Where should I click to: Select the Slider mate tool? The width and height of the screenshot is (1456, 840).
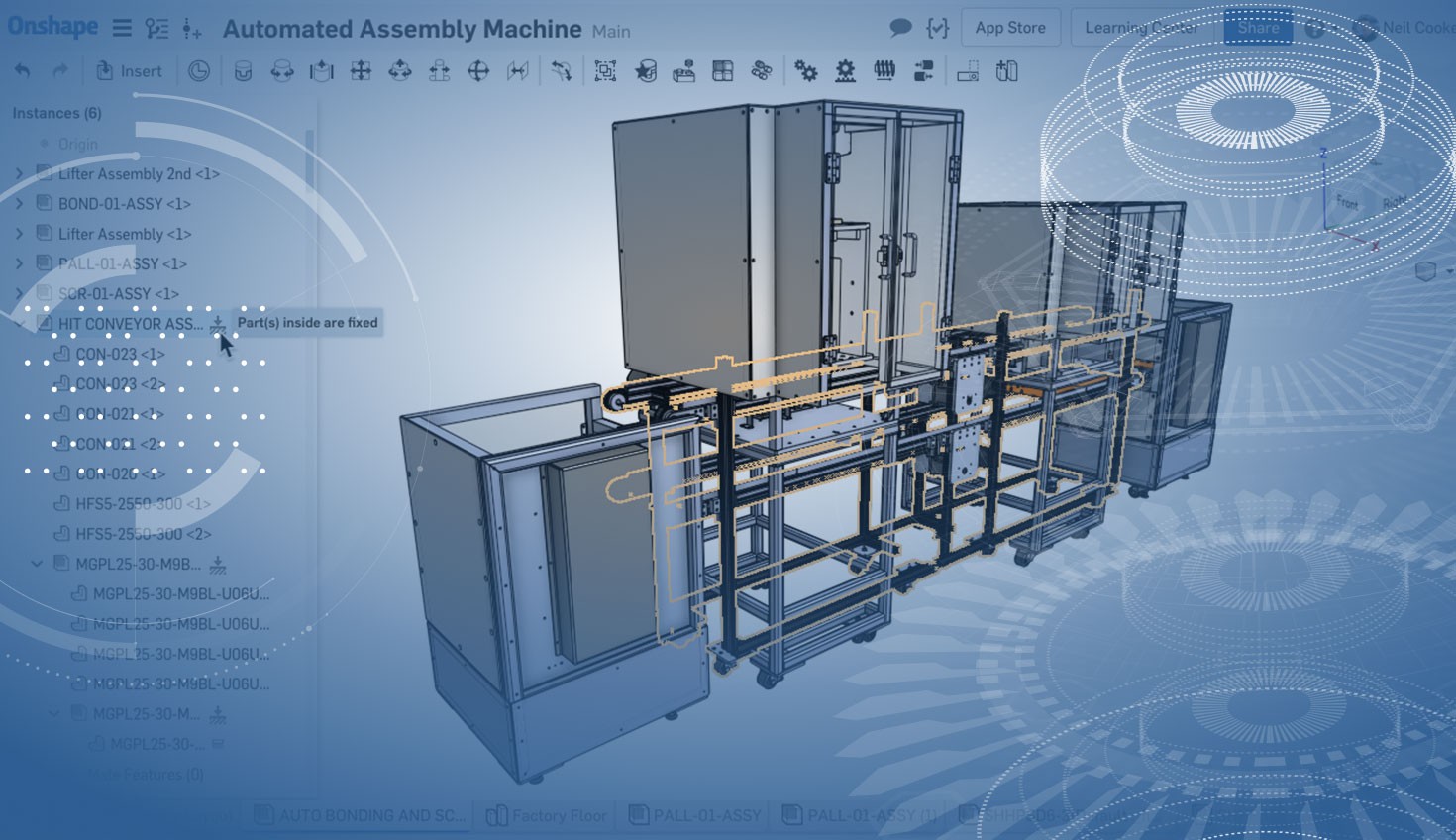[321, 71]
